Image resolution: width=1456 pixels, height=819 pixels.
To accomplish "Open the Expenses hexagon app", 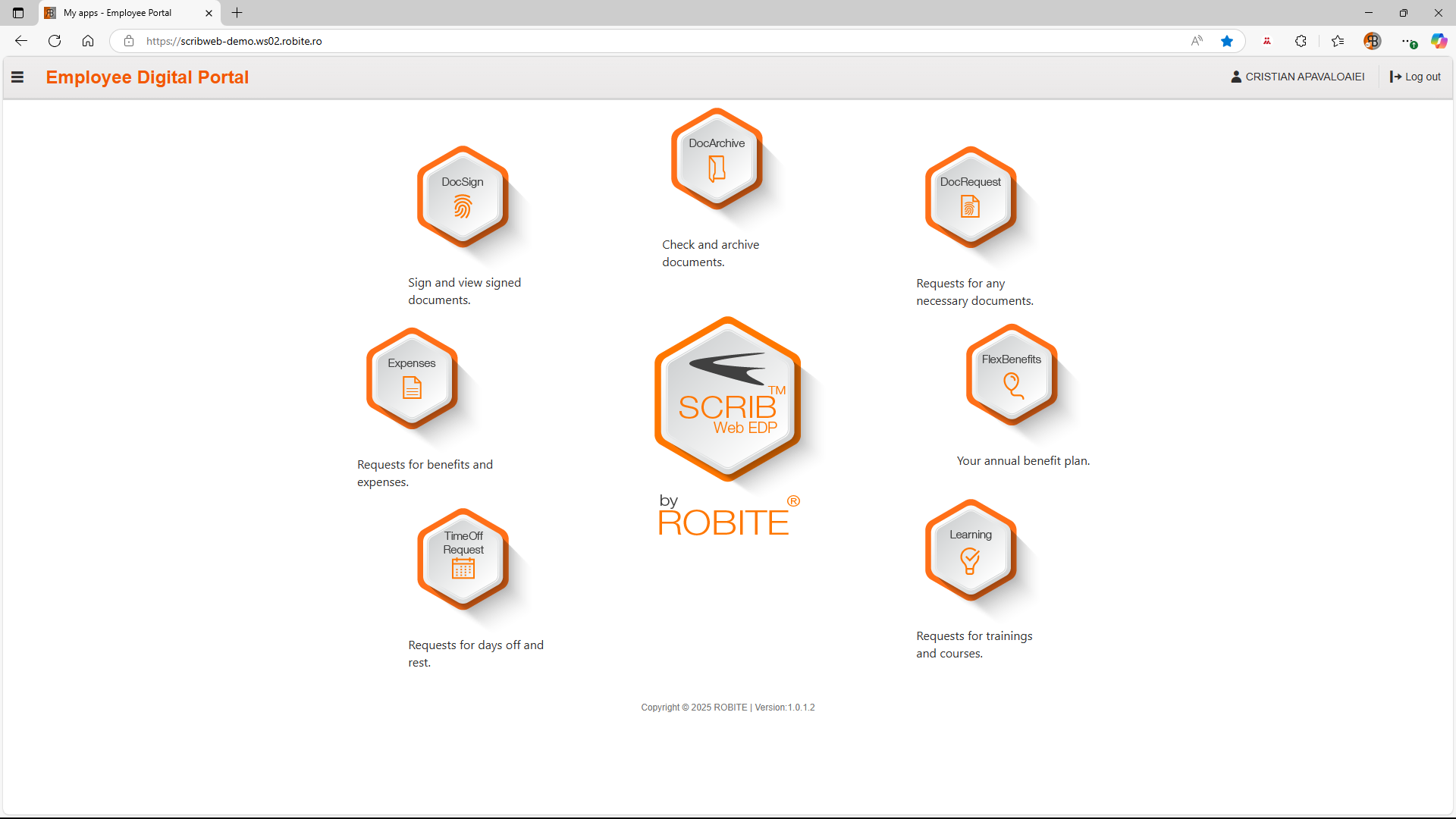I will (412, 378).
